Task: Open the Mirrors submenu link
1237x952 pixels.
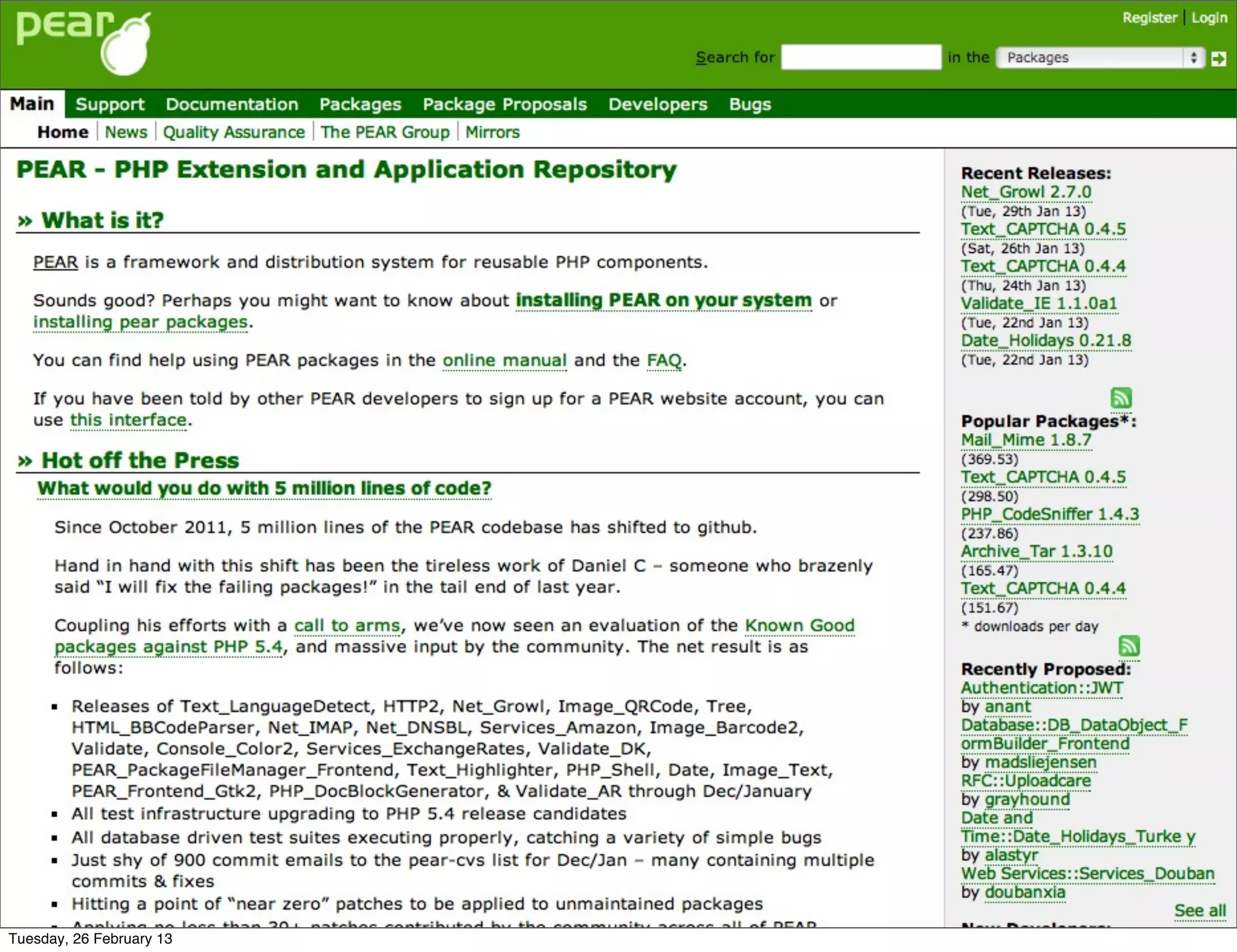Action: pyautogui.click(x=492, y=132)
